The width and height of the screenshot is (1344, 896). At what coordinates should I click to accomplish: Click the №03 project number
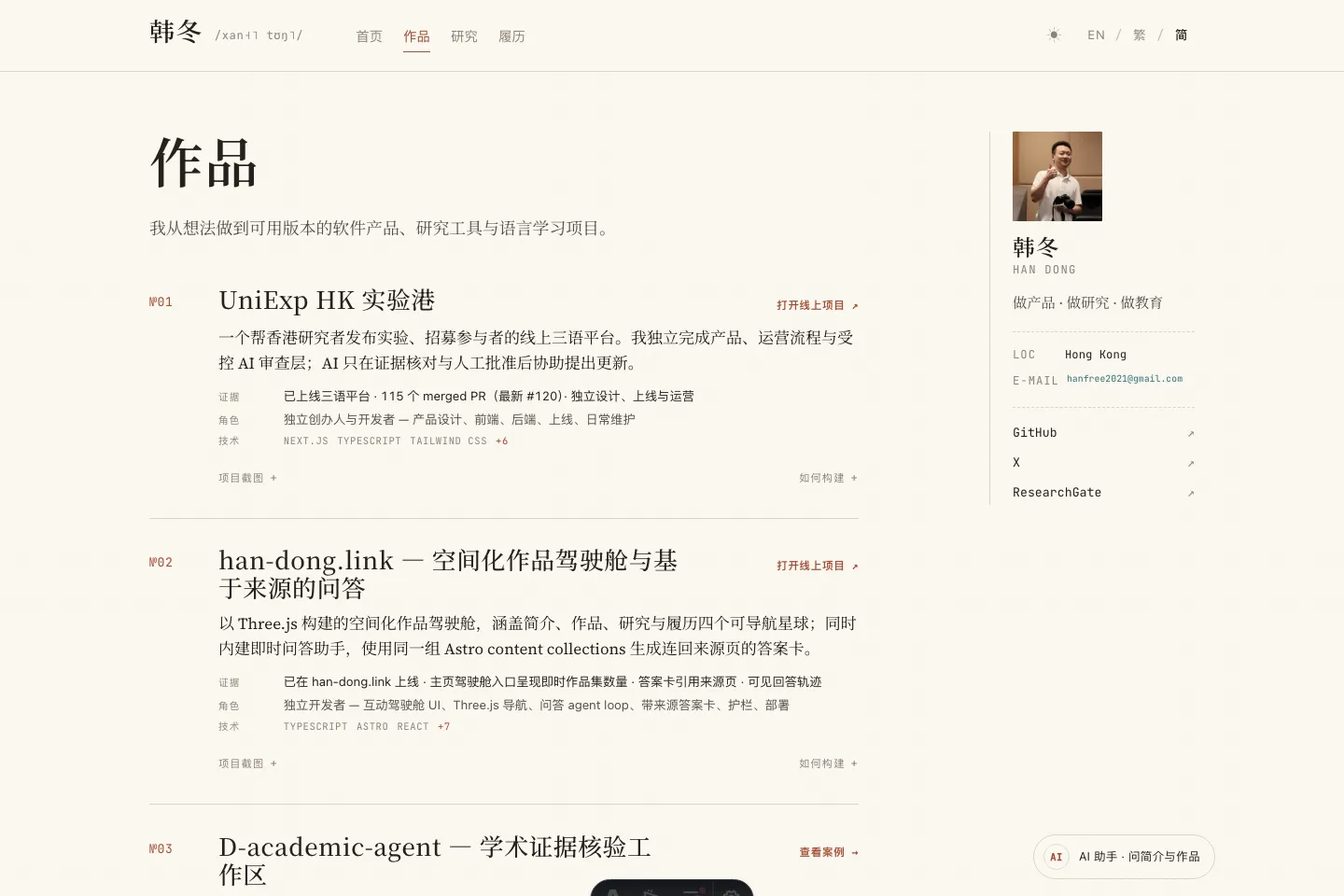pos(161,848)
